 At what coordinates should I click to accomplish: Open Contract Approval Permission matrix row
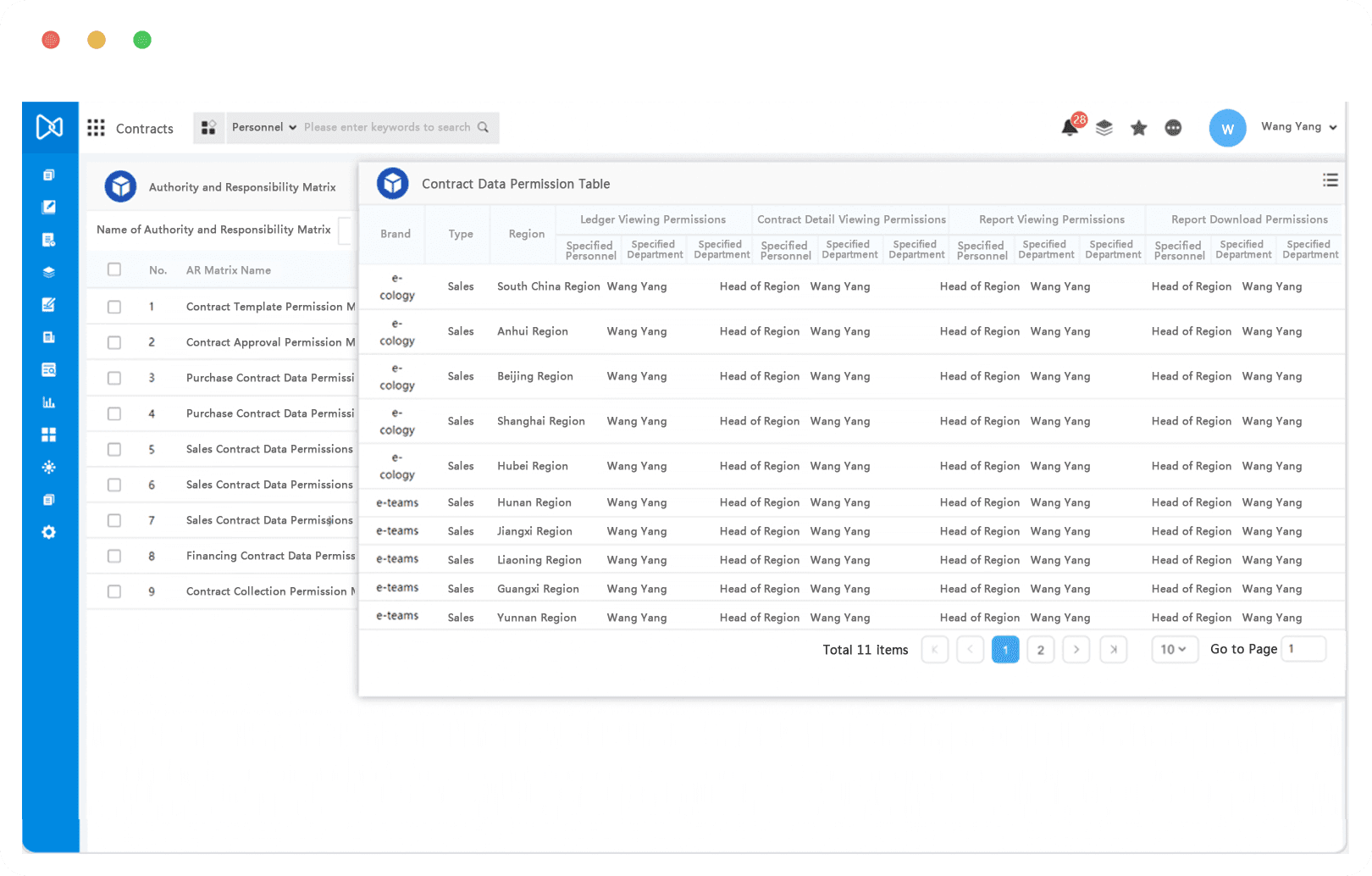(222, 342)
